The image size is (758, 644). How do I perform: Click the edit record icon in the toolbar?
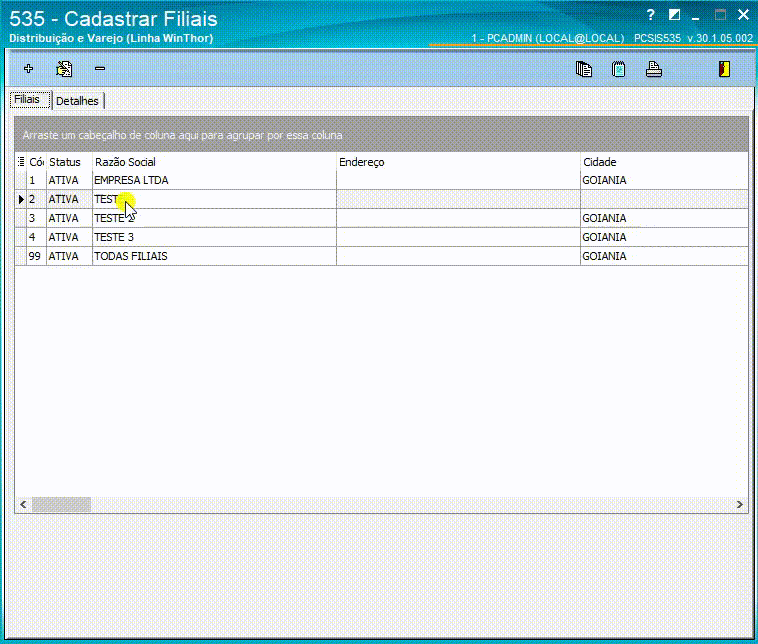pos(64,69)
